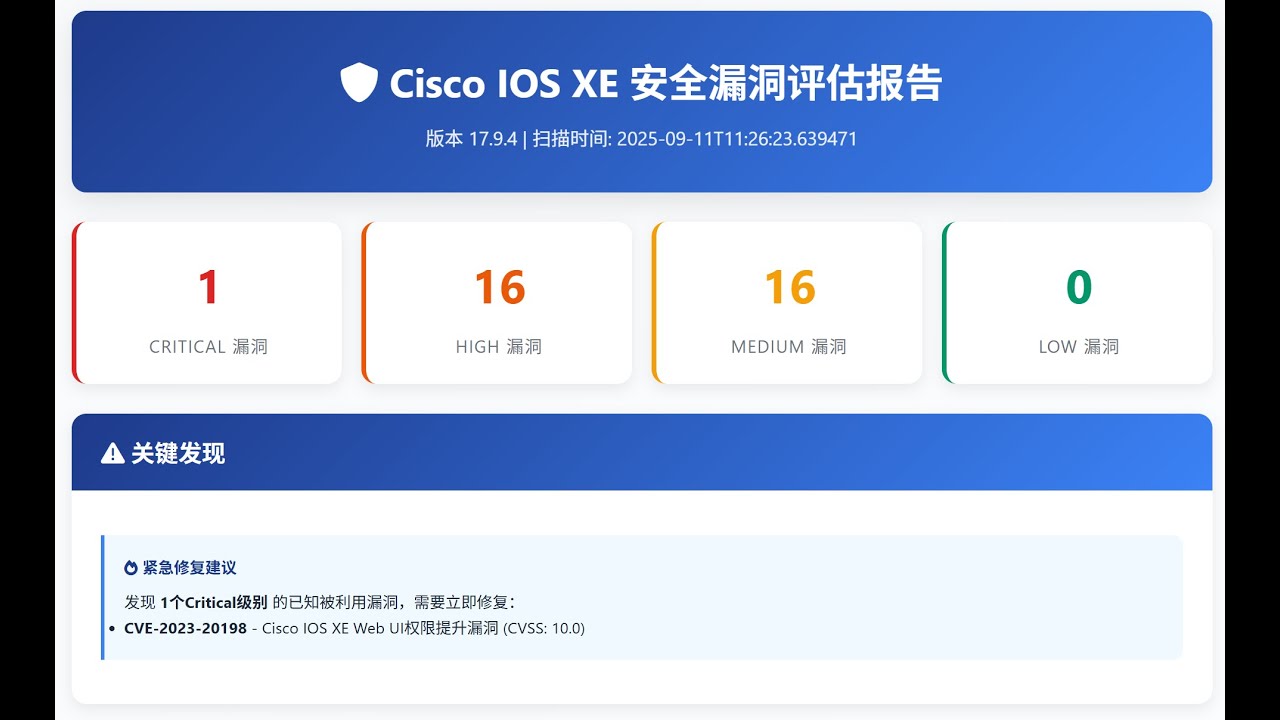The image size is (1280, 720).
Task: Click the red critical count number 1
Action: coord(208,288)
